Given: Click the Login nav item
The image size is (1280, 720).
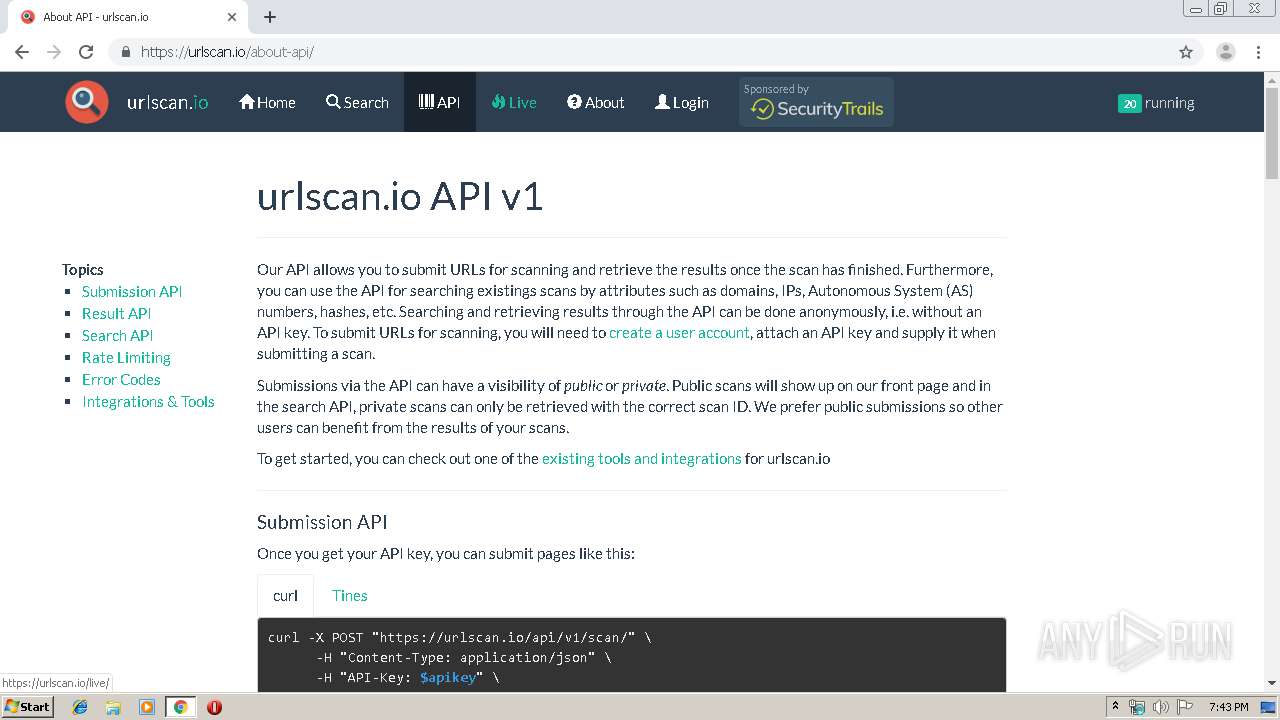Looking at the screenshot, I should (x=682, y=102).
